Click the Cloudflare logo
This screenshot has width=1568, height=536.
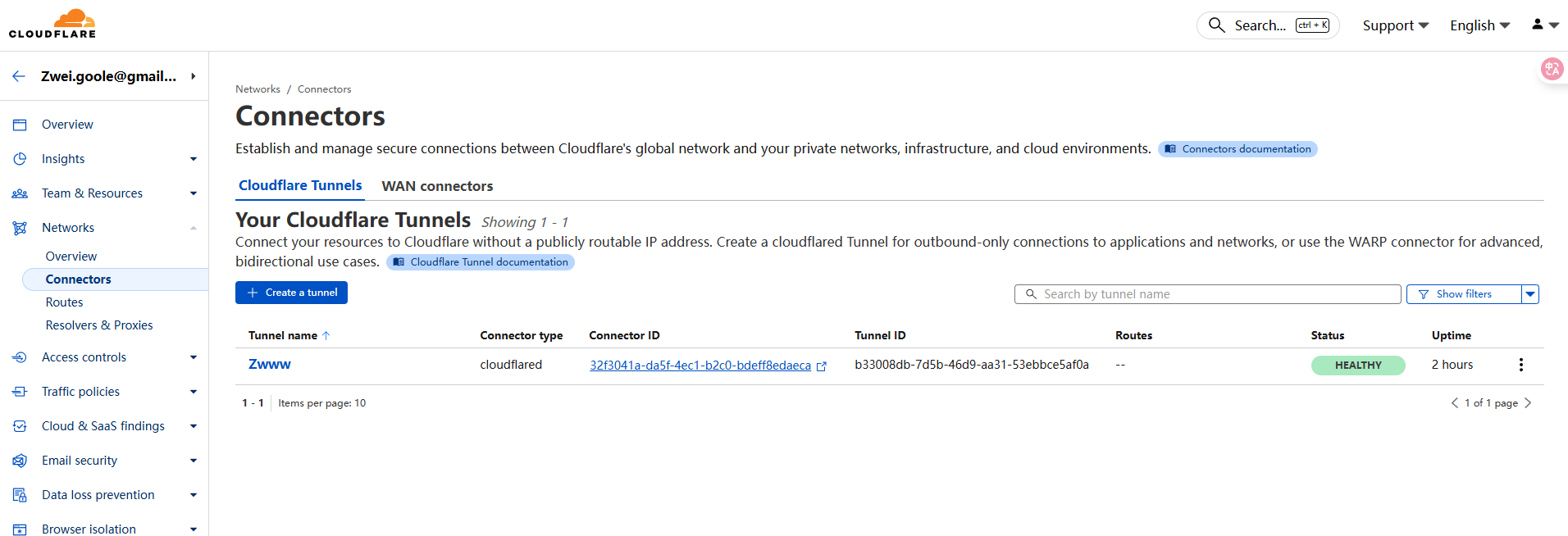click(52, 24)
